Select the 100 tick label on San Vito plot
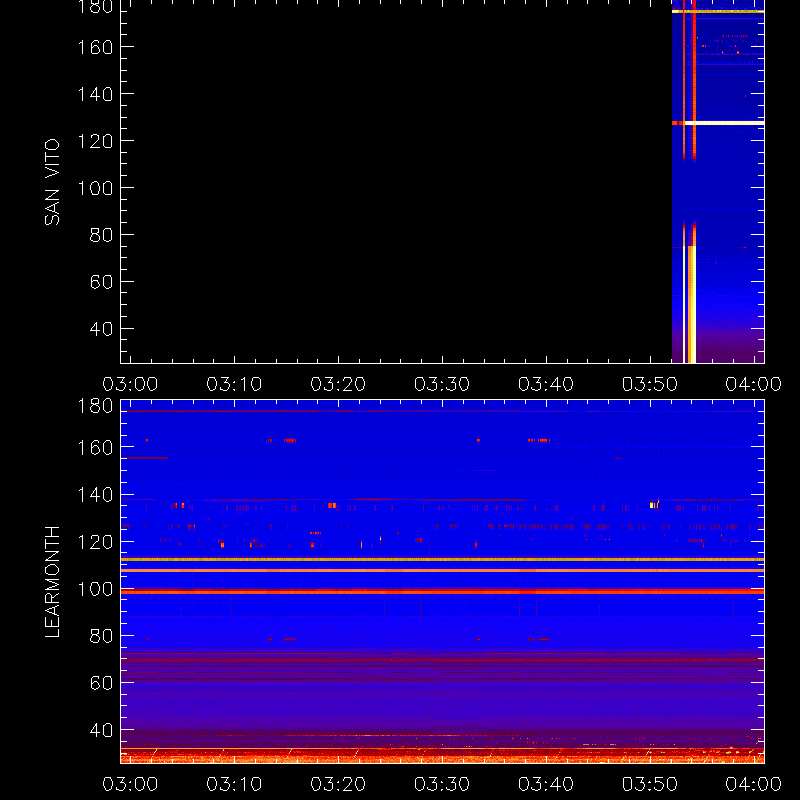 tap(95, 188)
